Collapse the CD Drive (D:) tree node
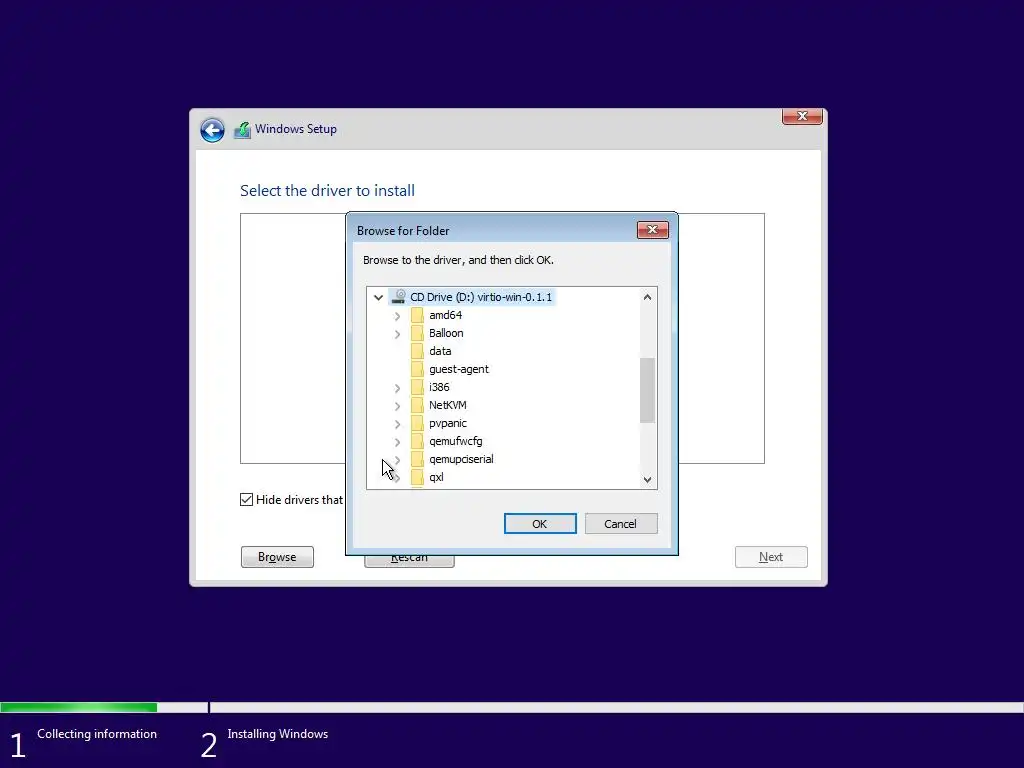The height and width of the screenshot is (768, 1024). click(378, 297)
